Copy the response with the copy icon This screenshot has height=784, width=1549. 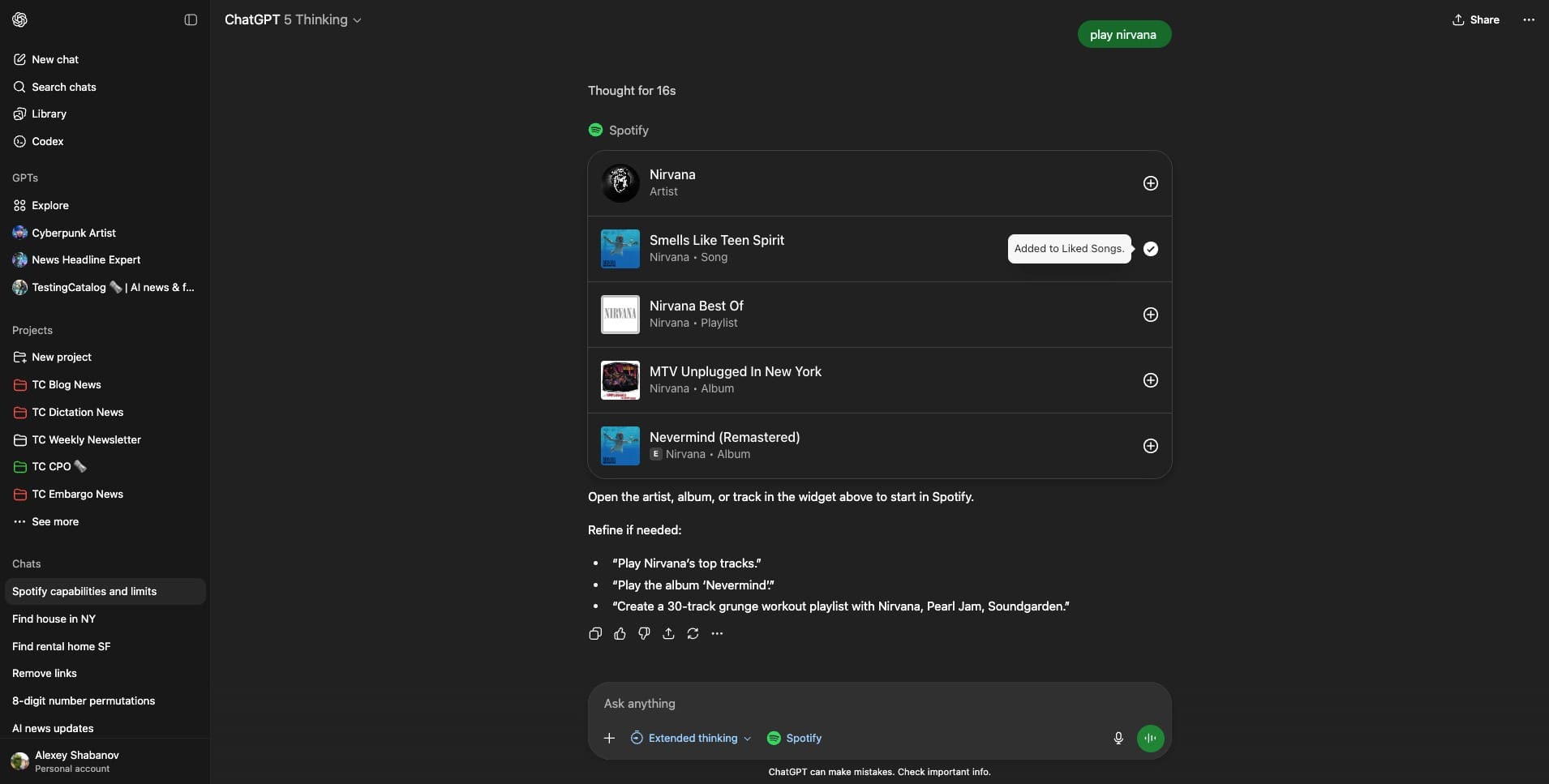tap(595, 634)
